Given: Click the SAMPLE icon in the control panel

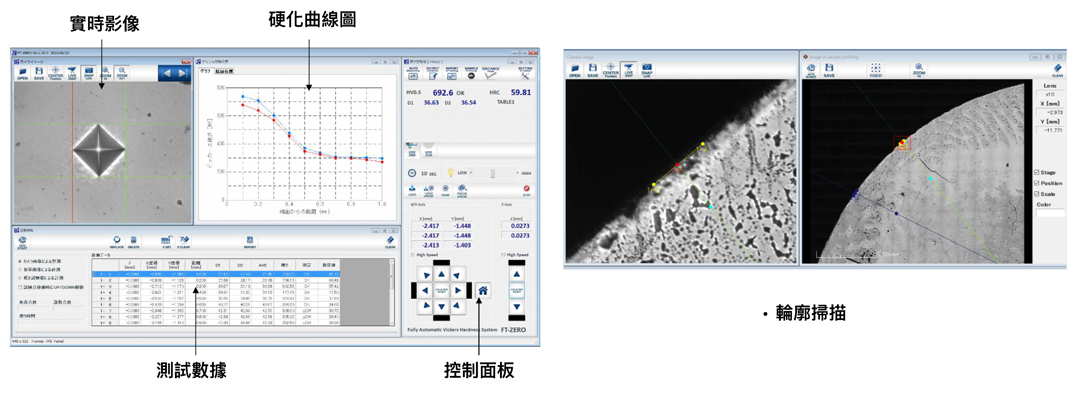Looking at the screenshot, I should click(471, 73).
